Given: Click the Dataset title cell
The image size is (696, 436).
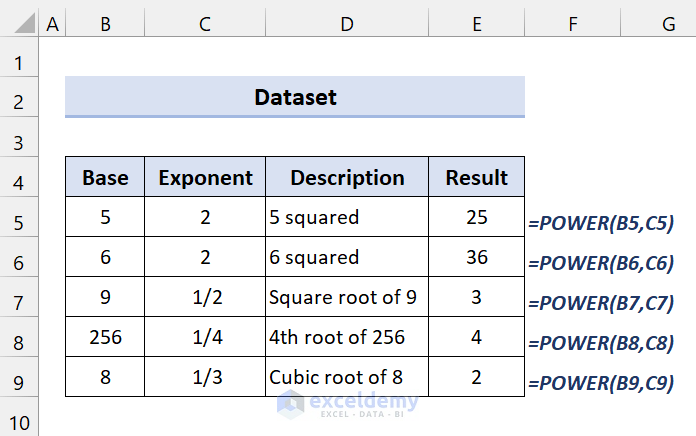Looking at the screenshot, I should pos(295,97).
